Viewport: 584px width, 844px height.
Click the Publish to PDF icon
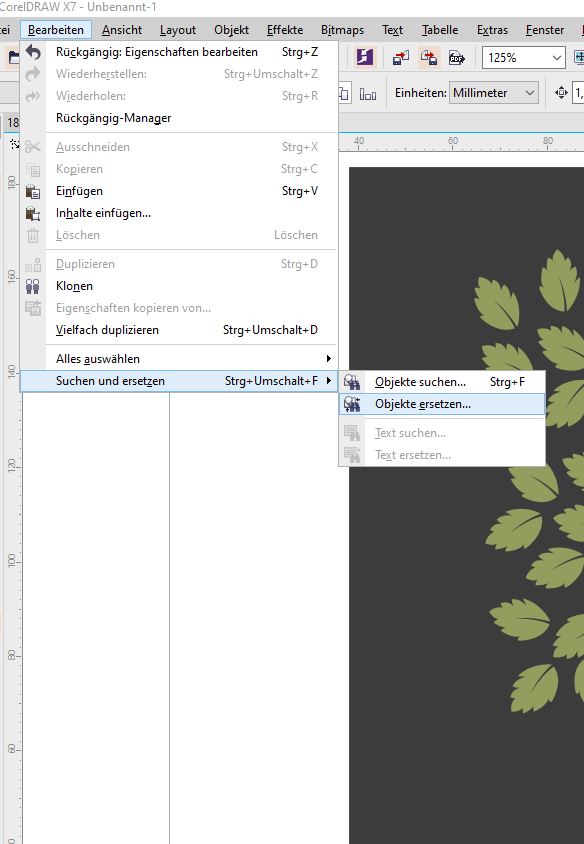[457, 57]
